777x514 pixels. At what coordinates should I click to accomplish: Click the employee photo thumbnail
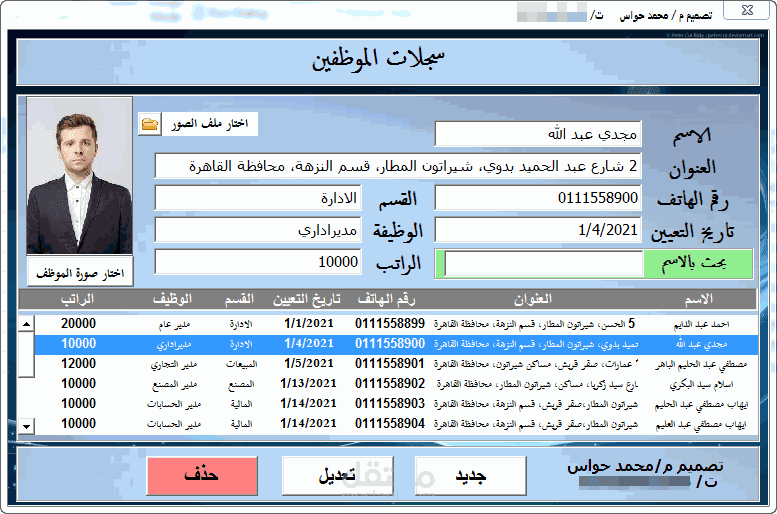[x=80, y=176]
